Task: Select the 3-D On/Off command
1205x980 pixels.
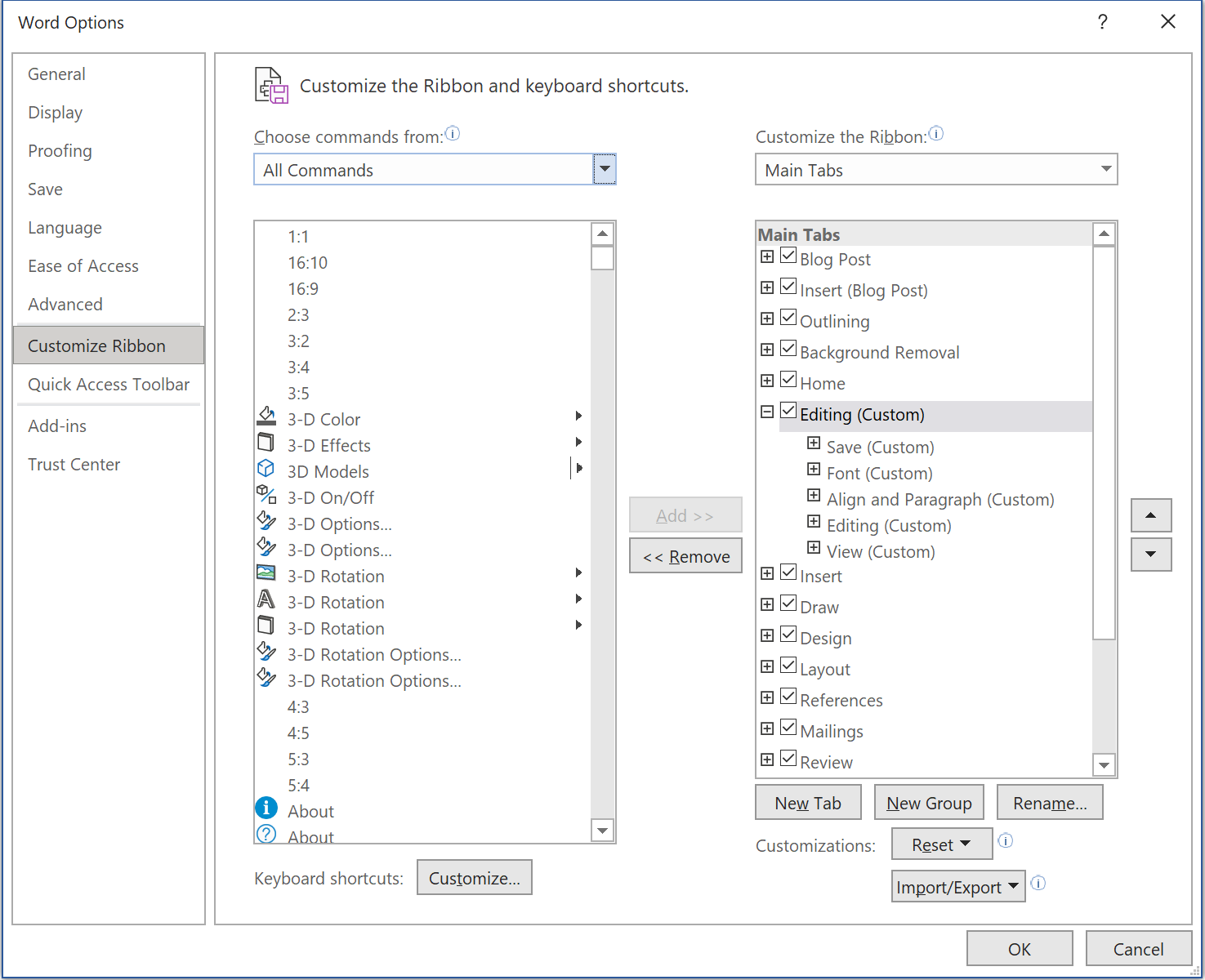Action: pyautogui.click(x=422, y=498)
